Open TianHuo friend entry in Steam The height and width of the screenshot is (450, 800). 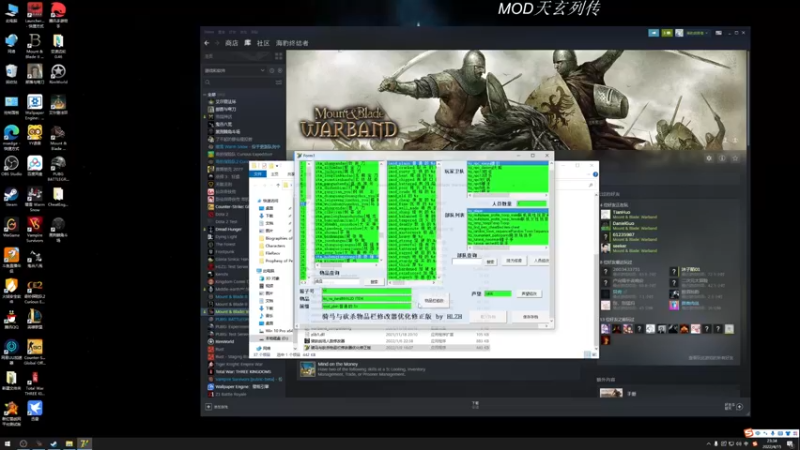point(628,214)
